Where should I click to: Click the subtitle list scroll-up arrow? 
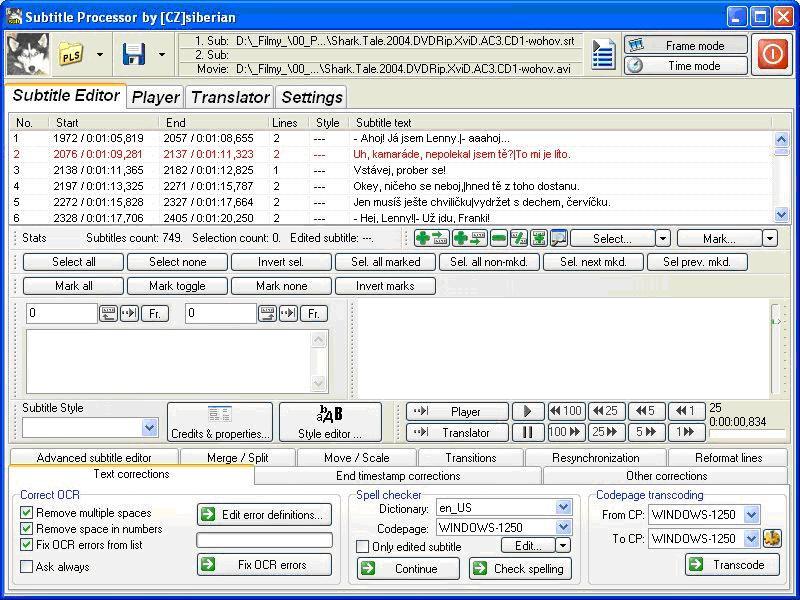781,138
